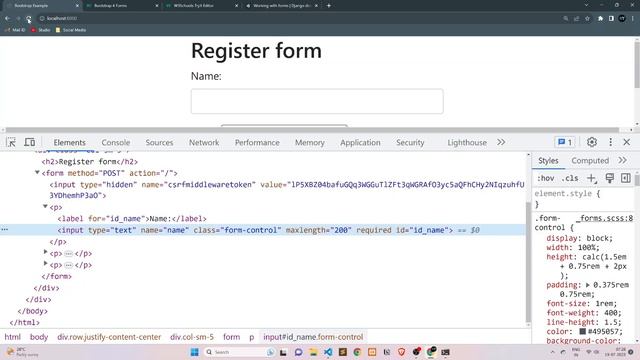Switch to the Elements tab
Image resolution: width=640 pixels, height=360 pixels.
[x=69, y=142]
